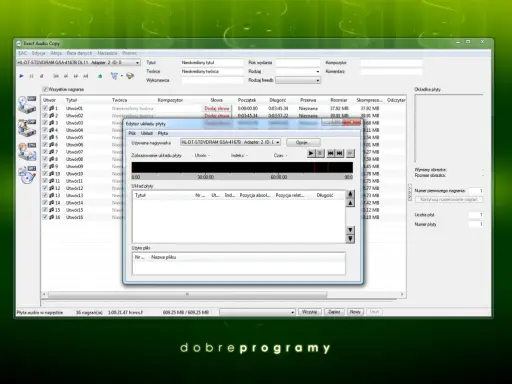Image resolution: width=512 pixels, height=384 pixels.
Task: Uncheck the checkbox for track 3 Utwór03
Action: (45, 123)
